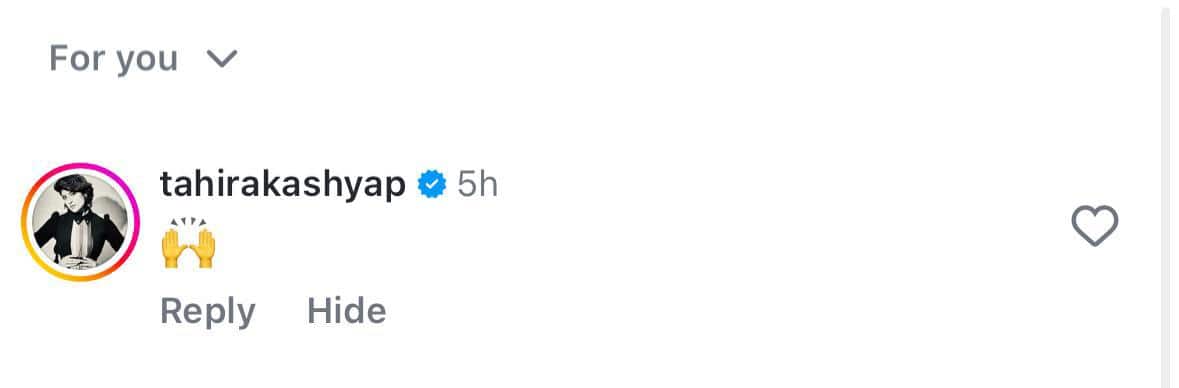Visit commenter profile by clicking tahirakashyap name
This screenshot has height=388, width=1179.
tap(283, 185)
